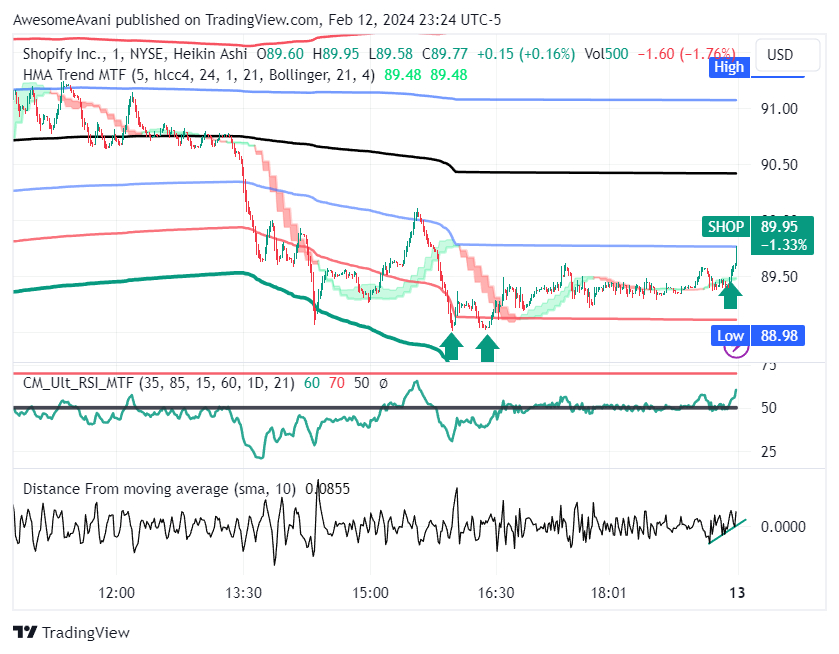Click the first green 89.48 HMA value
Viewport: 839px width, 654px height.
402,75
